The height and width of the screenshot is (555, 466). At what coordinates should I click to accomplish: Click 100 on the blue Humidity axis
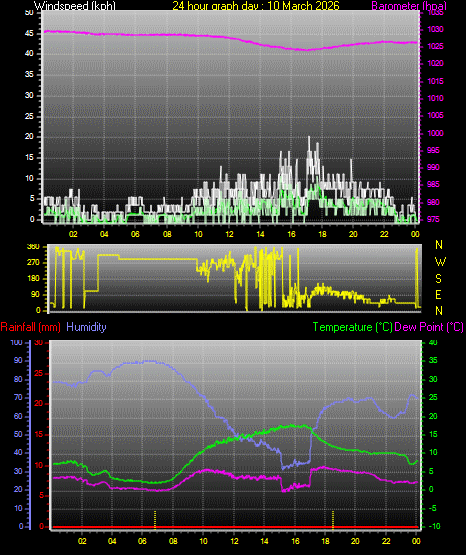click(16, 342)
